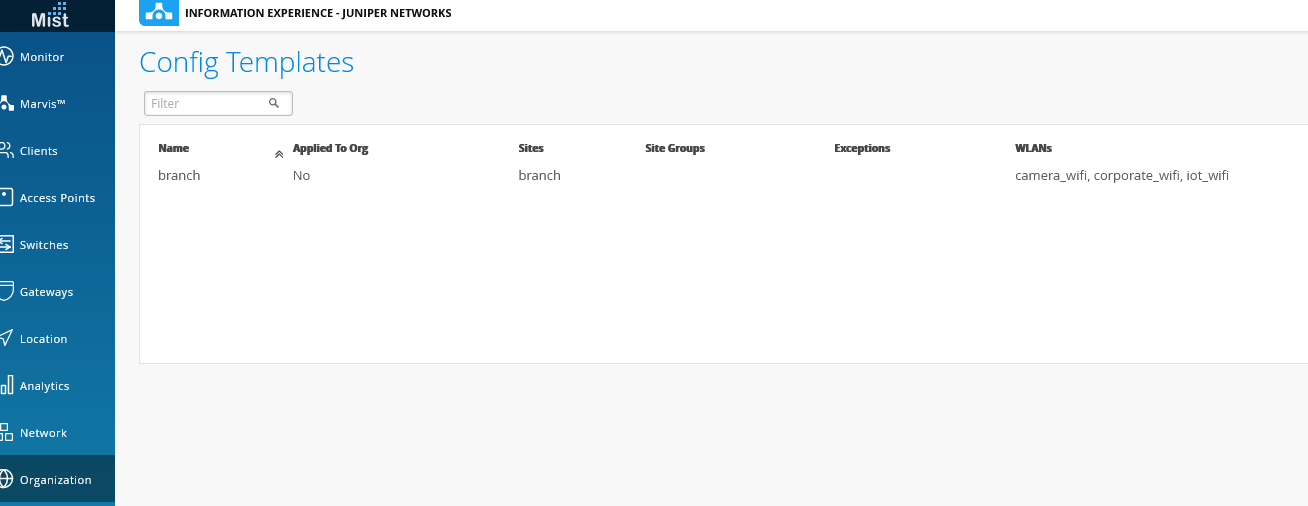Open the Organization menu item
The image size is (1308, 506).
point(55,480)
